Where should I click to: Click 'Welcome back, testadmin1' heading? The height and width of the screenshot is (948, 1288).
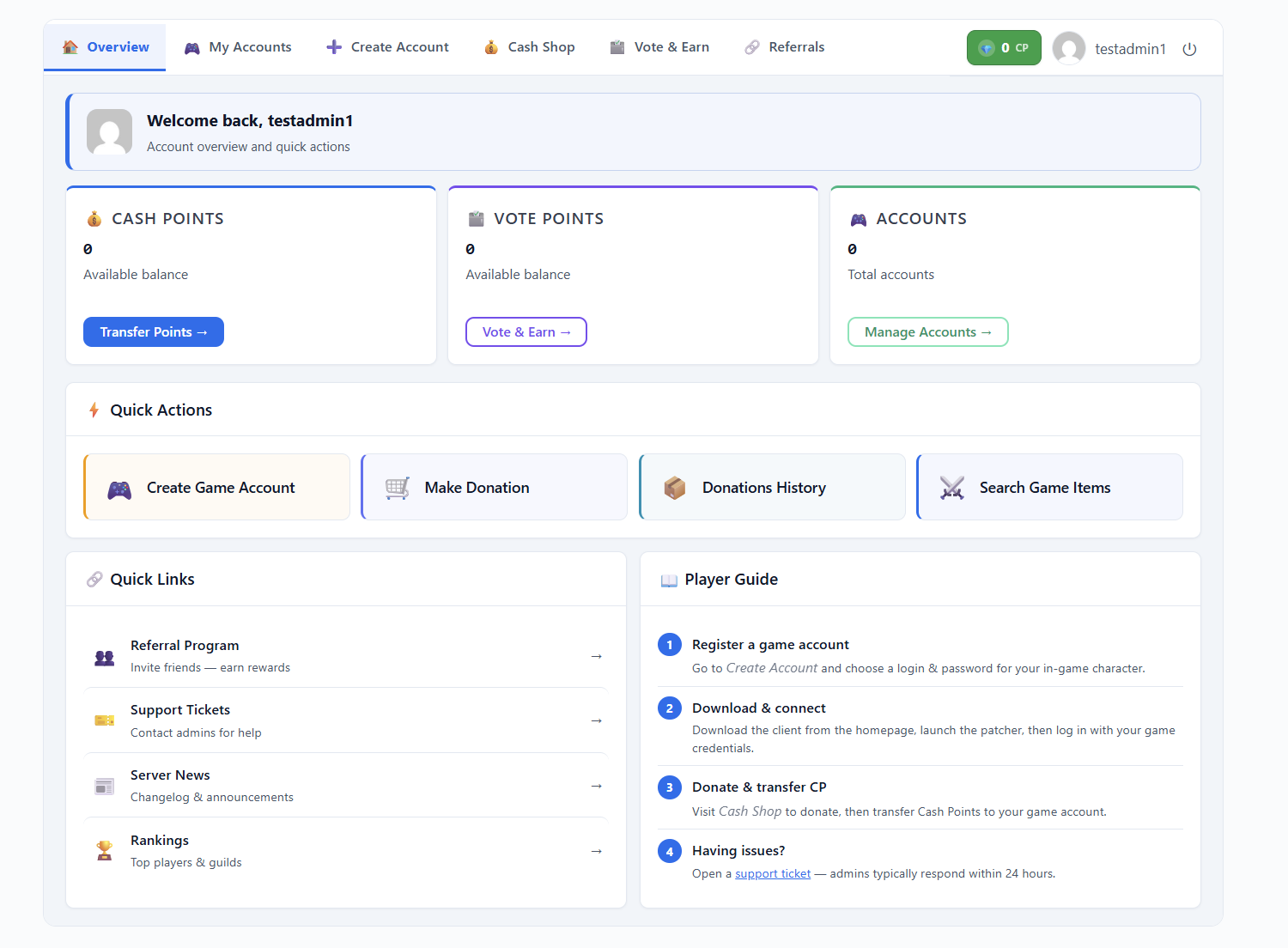coord(250,121)
